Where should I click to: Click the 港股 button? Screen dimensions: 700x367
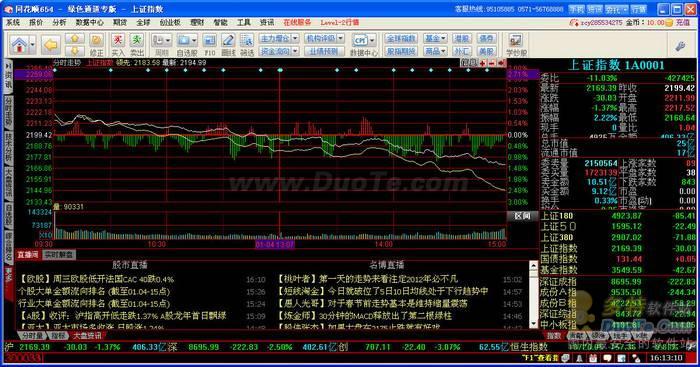click(x=462, y=39)
